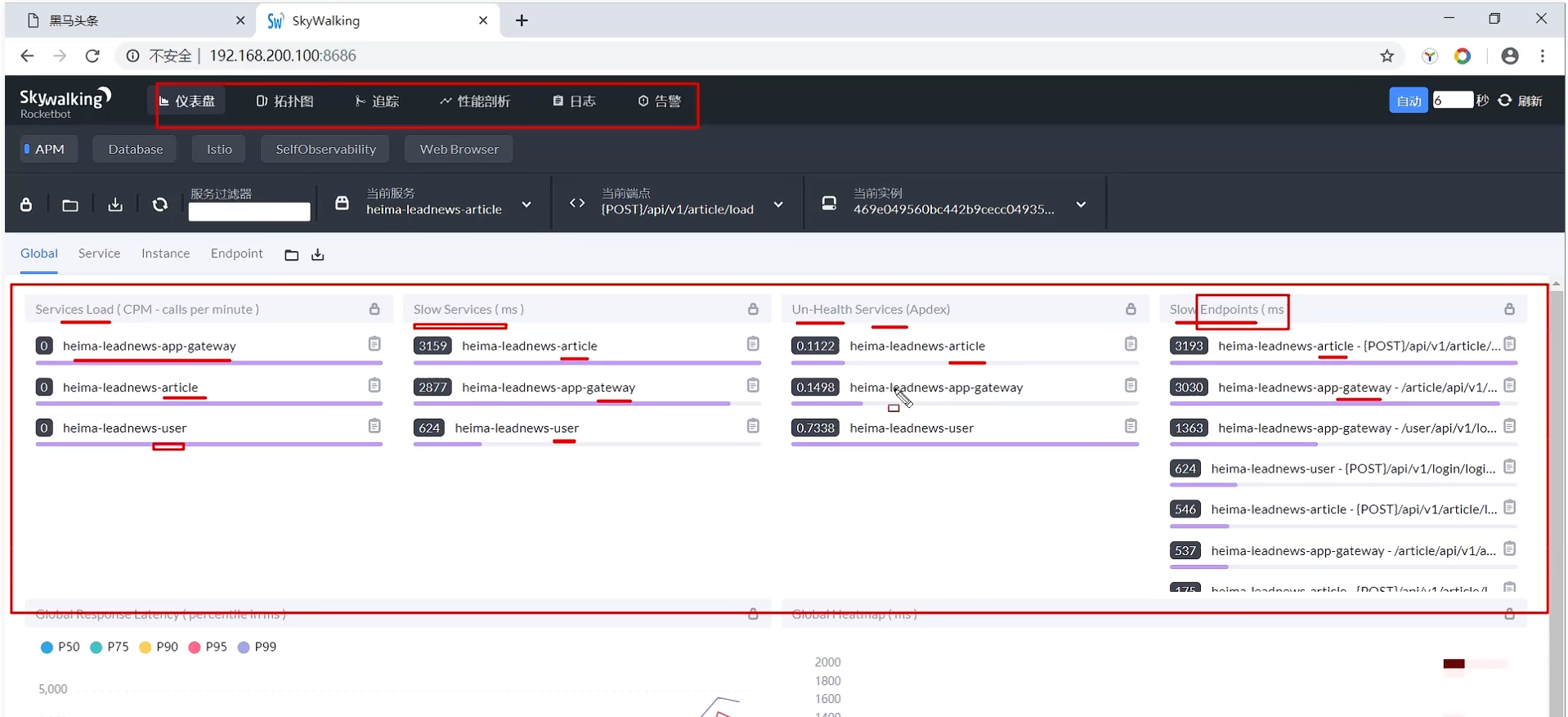Image resolution: width=1568 pixels, height=717 pixels.
Task: Copy heima-leadnews-article in Un-Health Services list
Action: click(1131, 344)
